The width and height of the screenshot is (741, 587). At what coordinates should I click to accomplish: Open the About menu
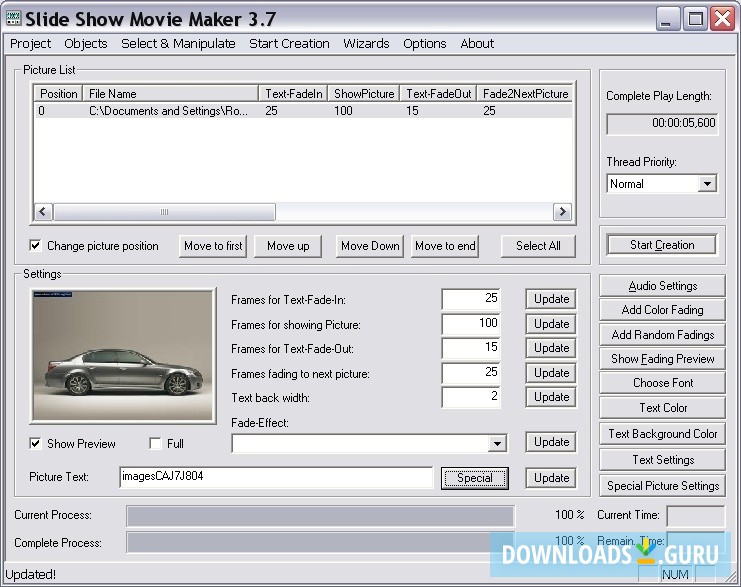coord(477,43)
